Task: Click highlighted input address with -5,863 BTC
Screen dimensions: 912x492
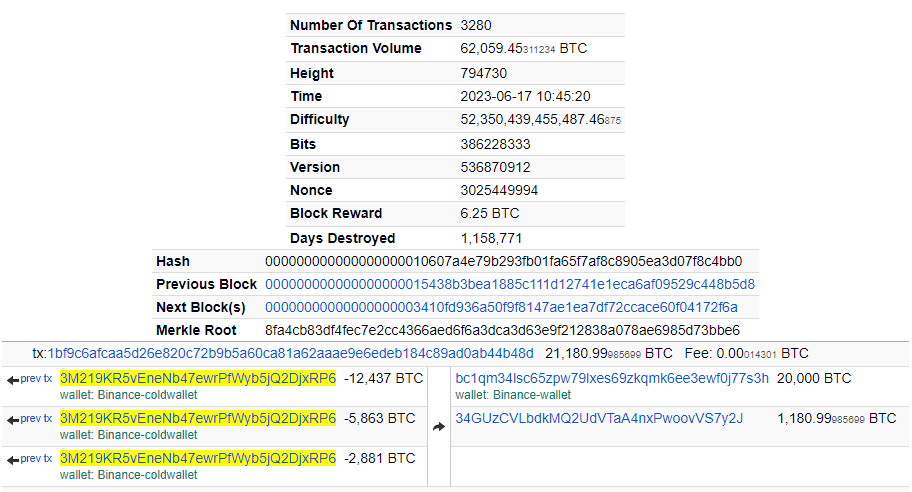Action: click(x=198, y=418)
